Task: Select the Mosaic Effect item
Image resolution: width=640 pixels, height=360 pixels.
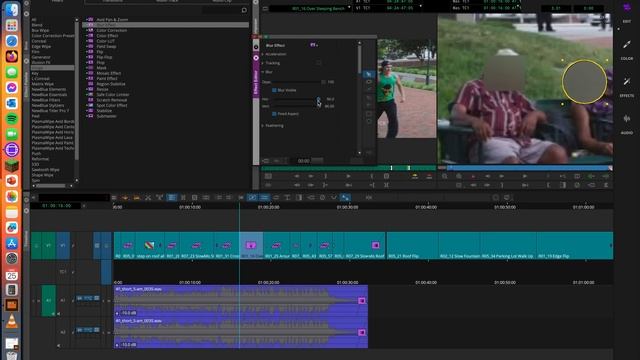Action: click(108, 73)
